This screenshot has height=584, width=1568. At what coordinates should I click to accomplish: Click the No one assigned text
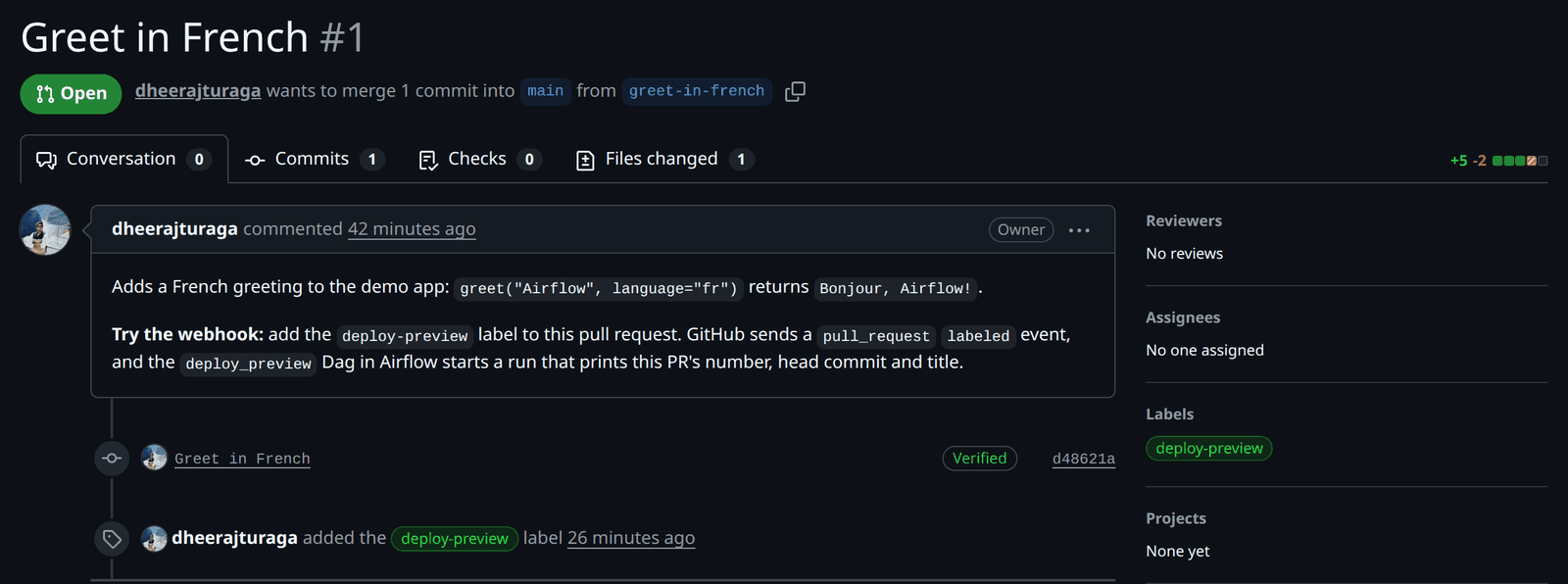pyautogui.click(x=1204, y=351)
